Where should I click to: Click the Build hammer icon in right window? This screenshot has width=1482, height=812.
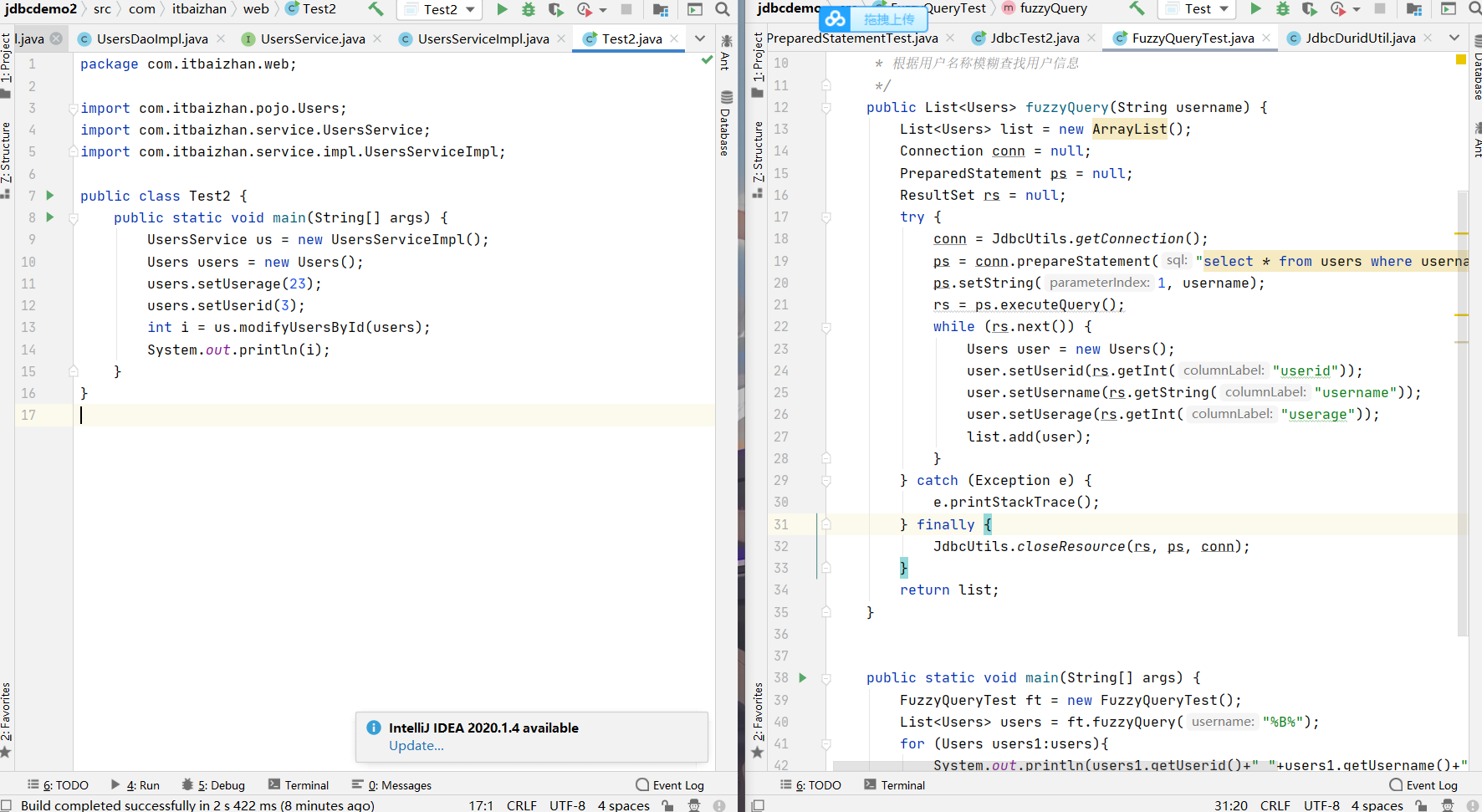point(1137,8)
